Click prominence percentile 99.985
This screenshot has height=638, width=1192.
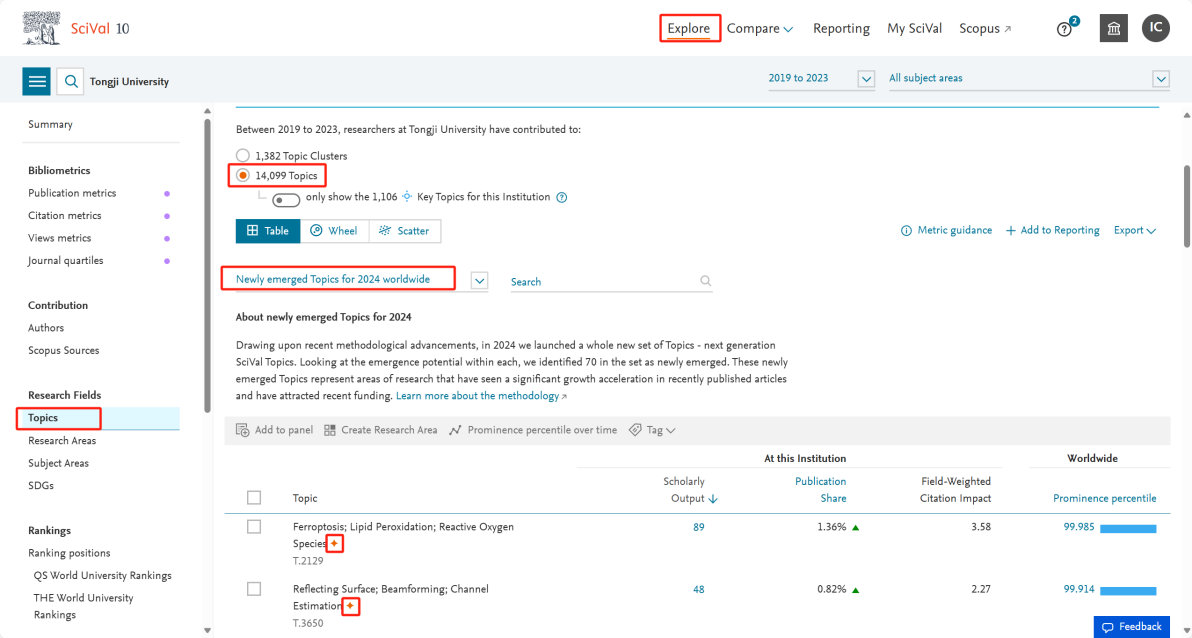coord(1079,527)
